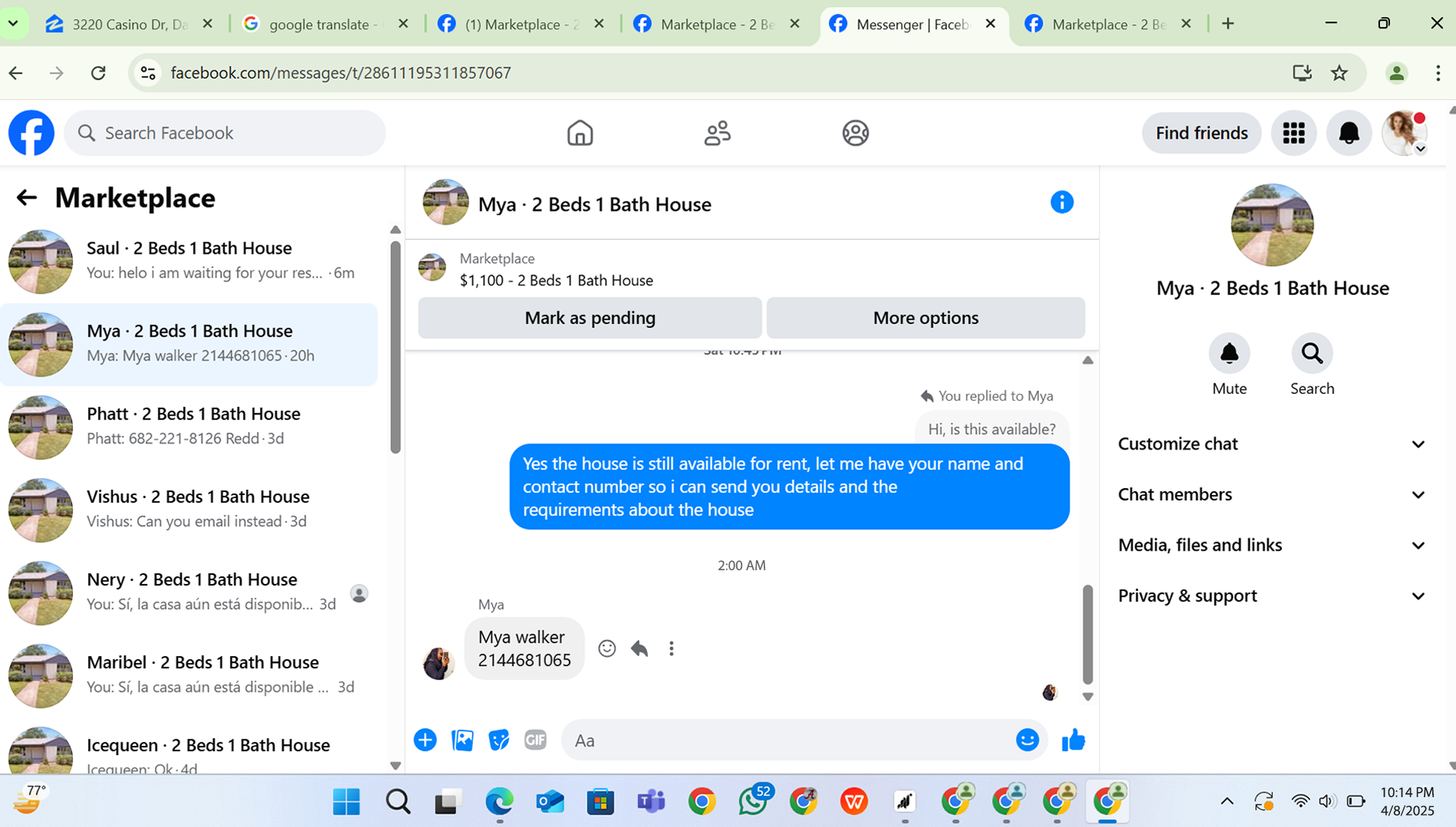Click the Search Facebook field
The height and width of the screenshot is (827, 1456).
(225, 133)
